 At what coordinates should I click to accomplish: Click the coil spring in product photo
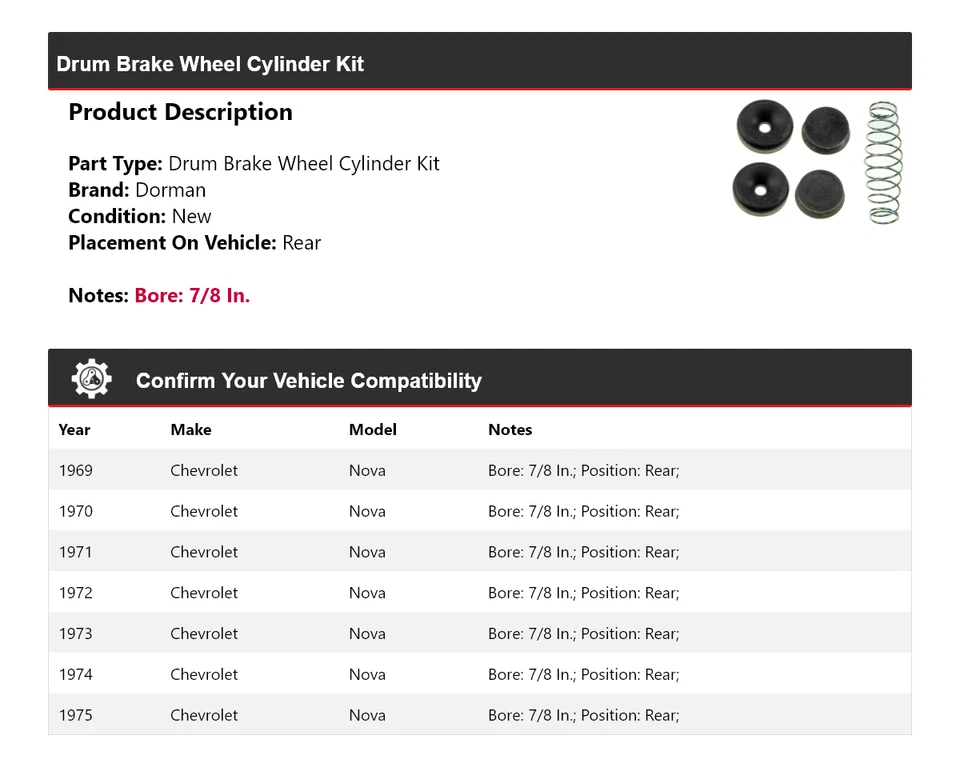[883, 162]
